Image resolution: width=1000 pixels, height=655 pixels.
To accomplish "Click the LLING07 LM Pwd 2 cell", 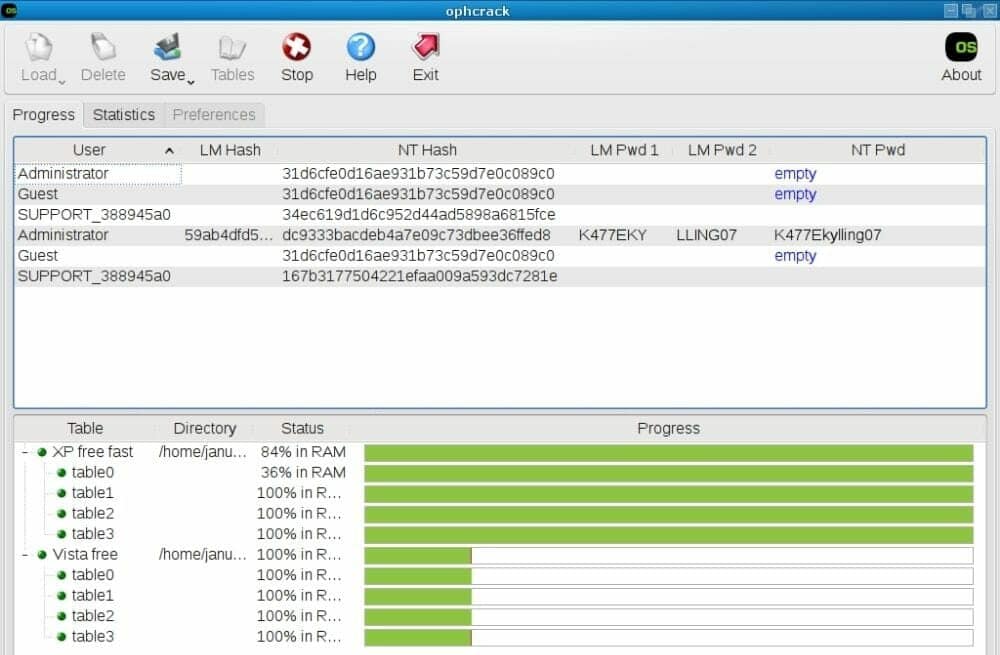I will click(707, 235).
